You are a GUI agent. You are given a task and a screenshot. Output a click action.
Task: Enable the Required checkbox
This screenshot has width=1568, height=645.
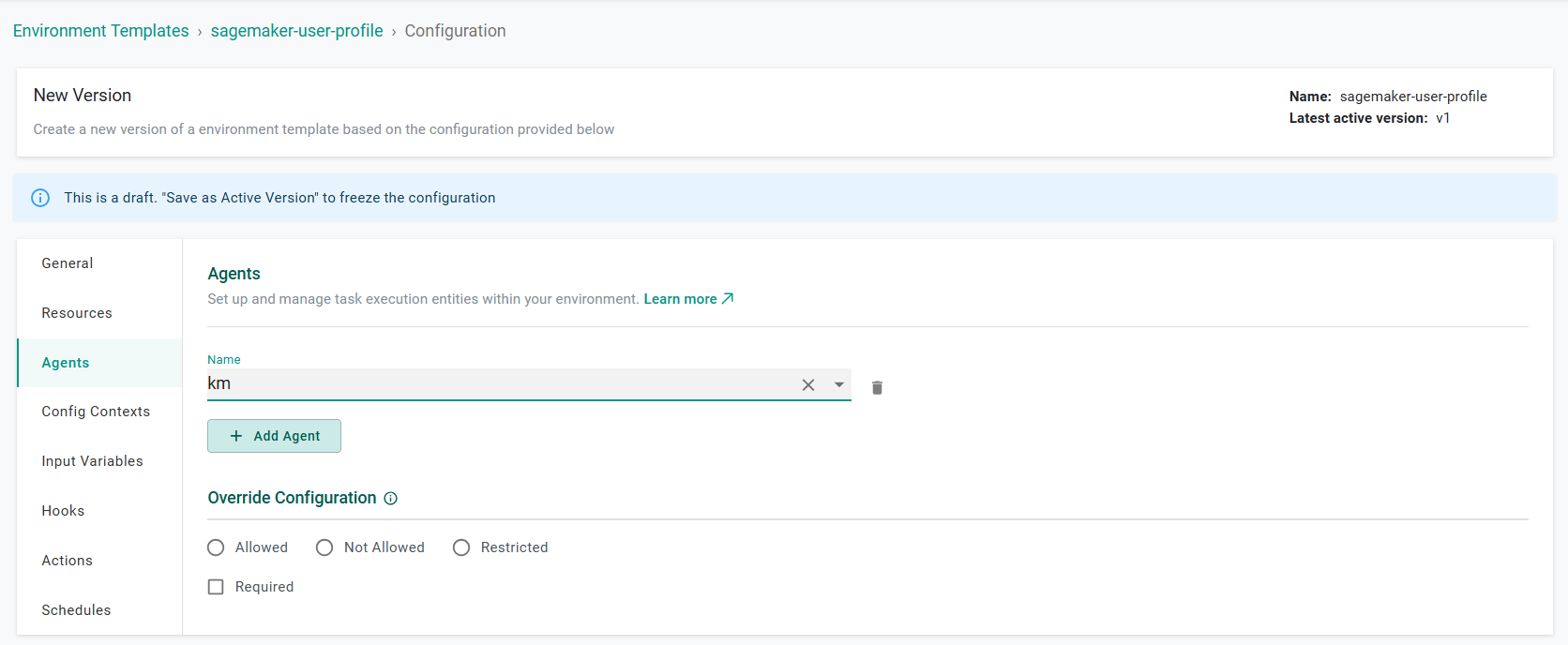pyautogui.click(x=216, y=587)
